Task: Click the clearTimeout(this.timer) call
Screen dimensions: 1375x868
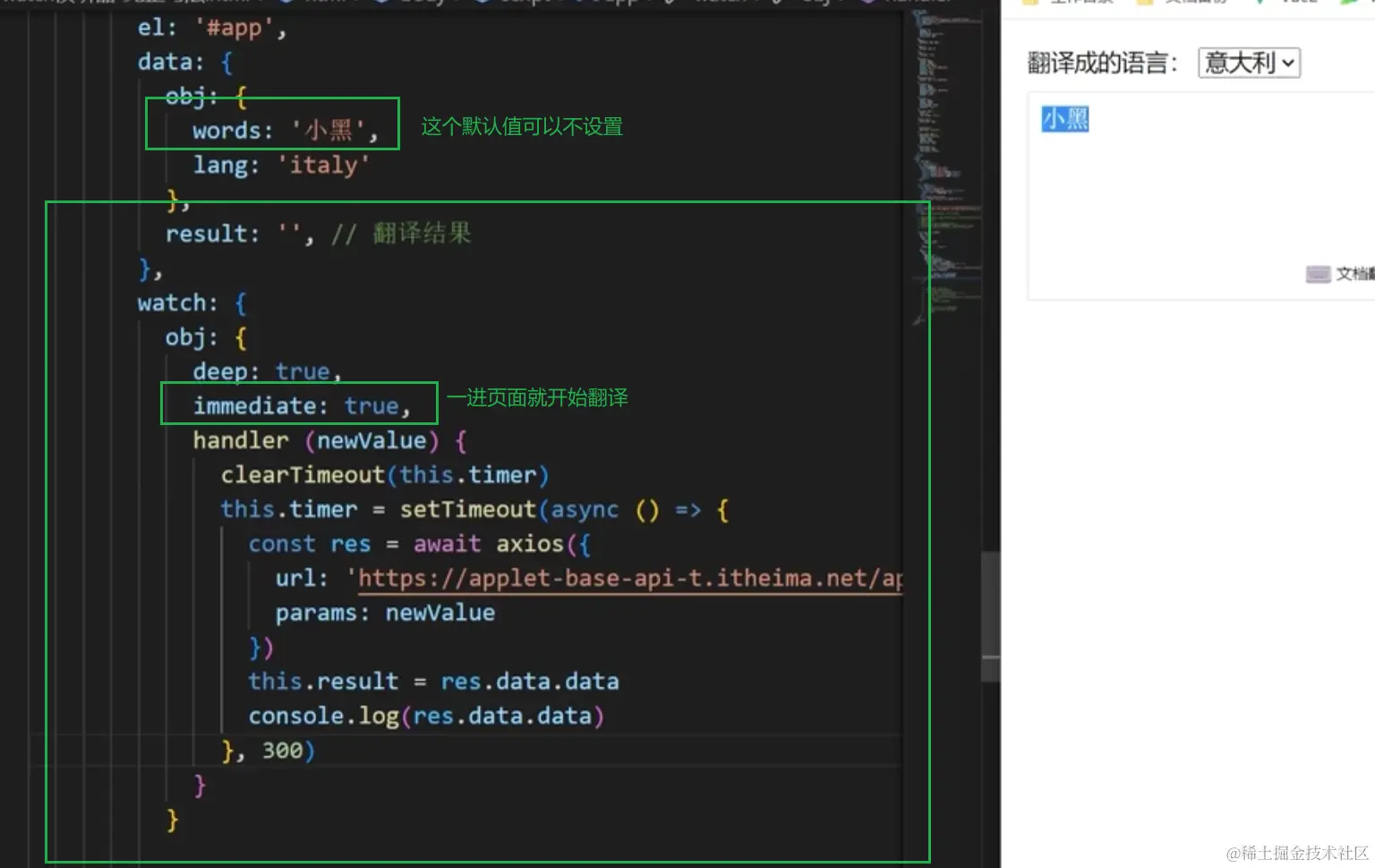Action: [x=385, y=475]
